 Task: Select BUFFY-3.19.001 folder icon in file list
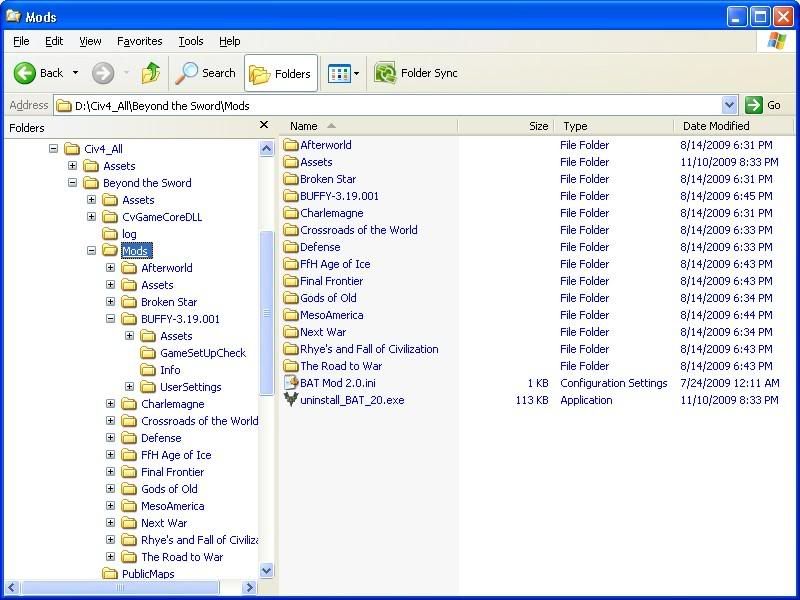291,196
